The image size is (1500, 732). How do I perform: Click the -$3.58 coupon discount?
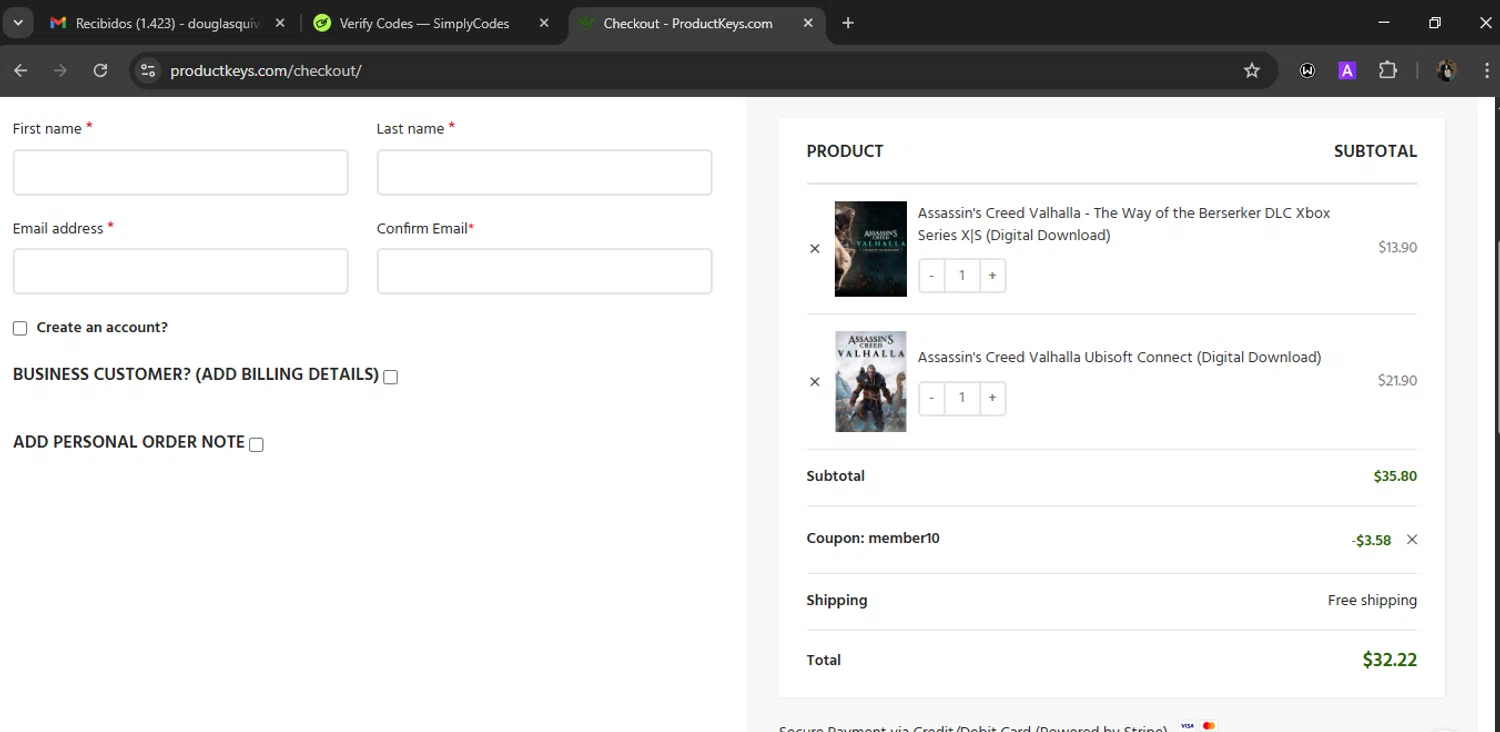point(1371,540)
